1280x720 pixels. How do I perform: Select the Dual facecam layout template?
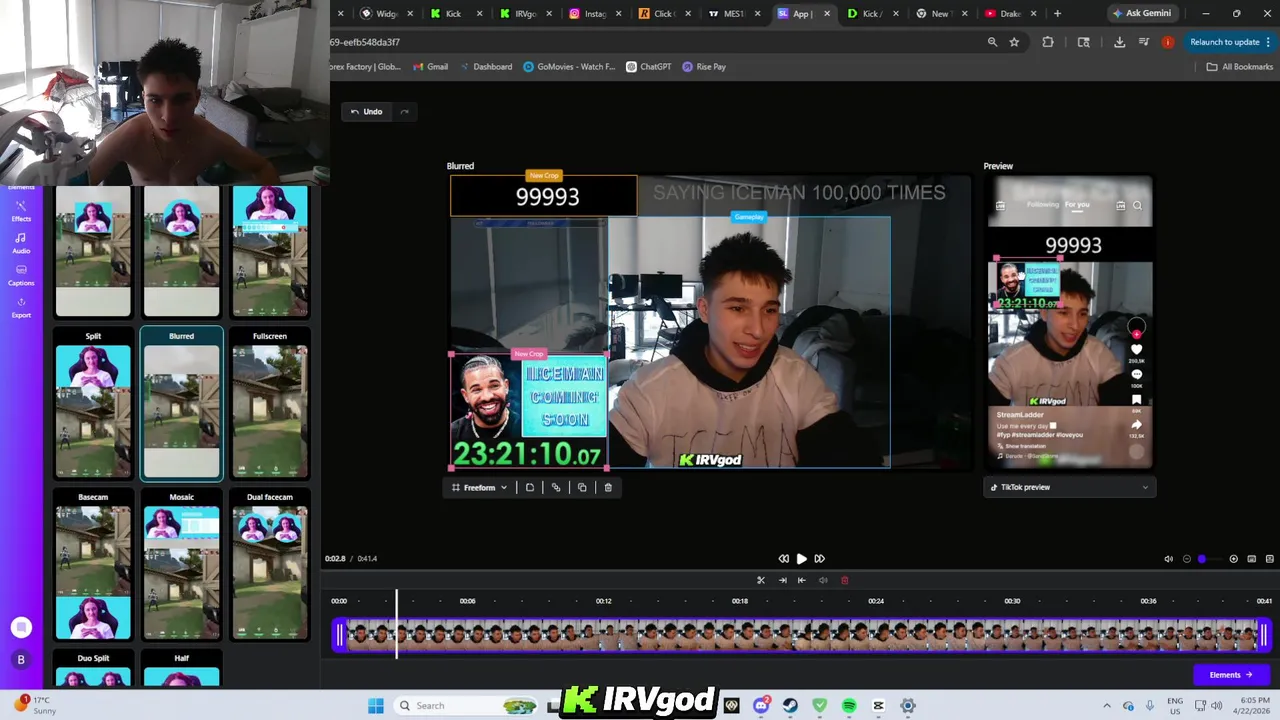tap(270, 565)
